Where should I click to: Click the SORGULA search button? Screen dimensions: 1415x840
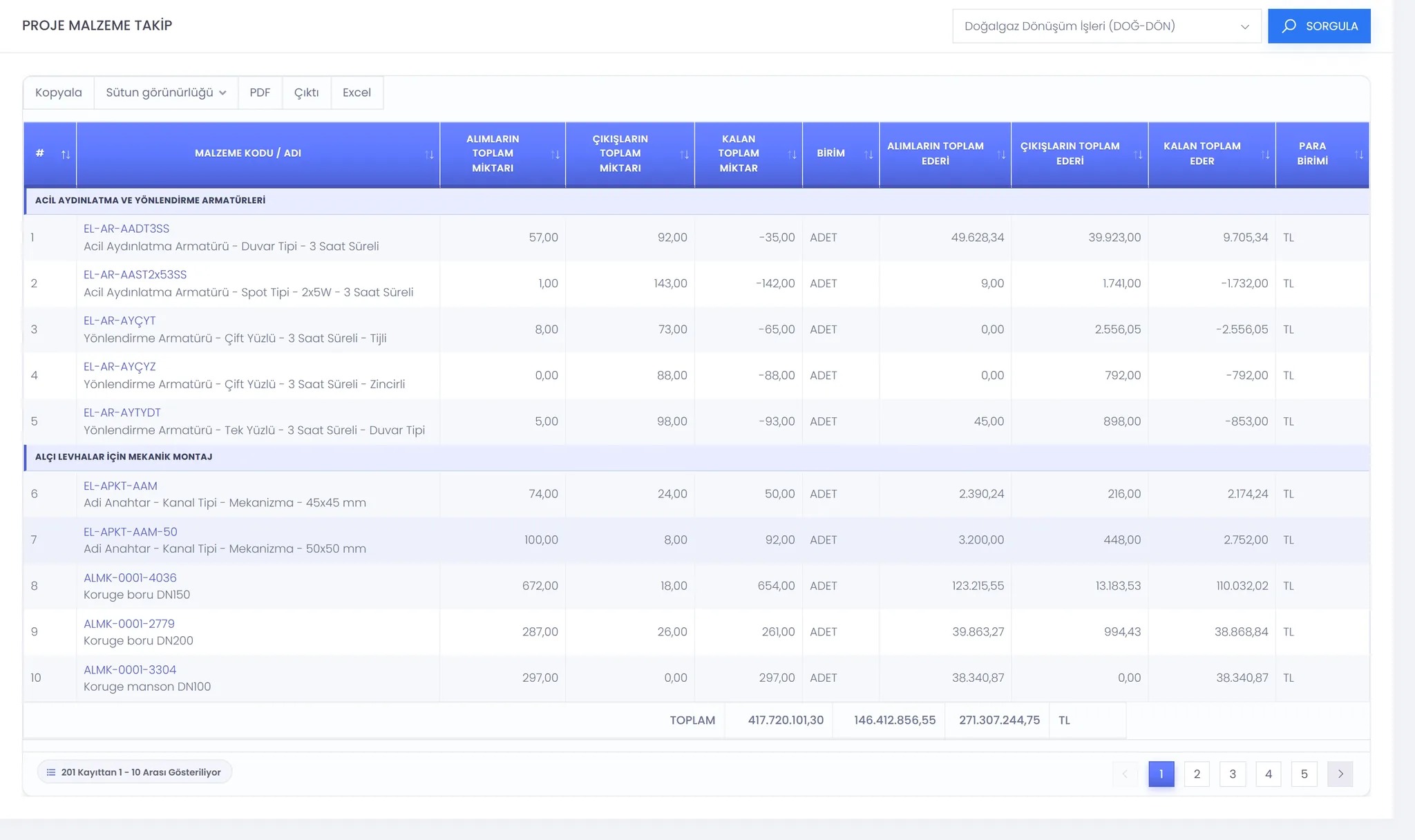click(x=1319, y=26)
